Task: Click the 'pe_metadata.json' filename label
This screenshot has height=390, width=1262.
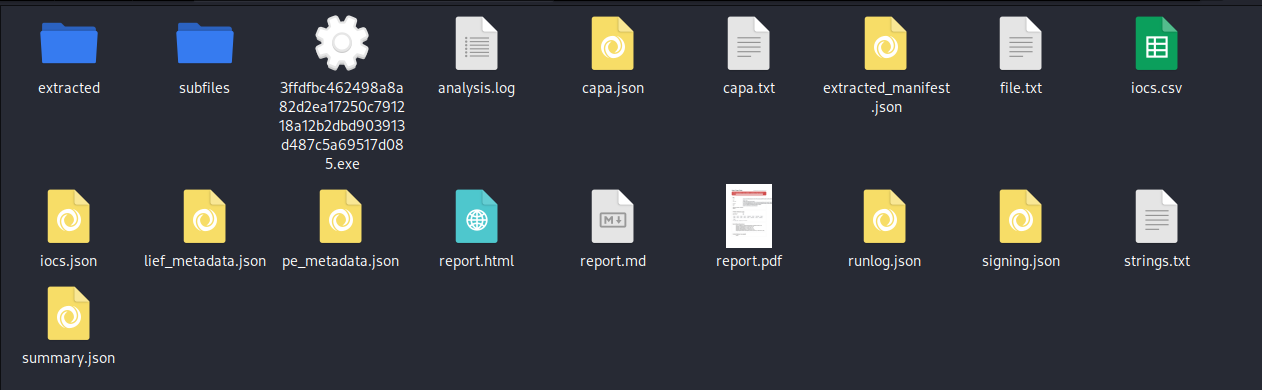Action: [x=341, y=262]
